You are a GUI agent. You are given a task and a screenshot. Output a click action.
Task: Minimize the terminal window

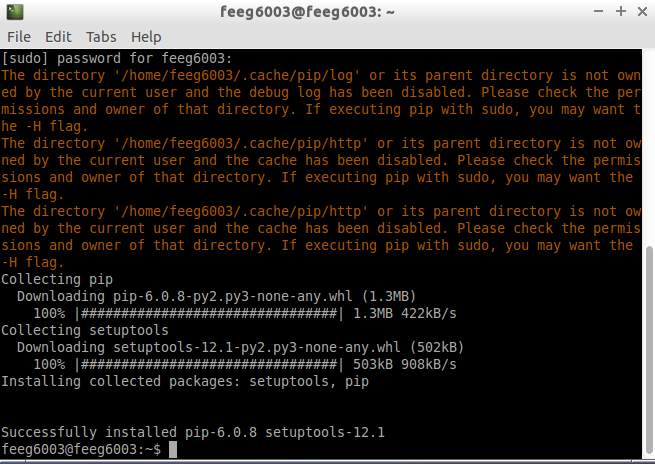tap(598, 11)
